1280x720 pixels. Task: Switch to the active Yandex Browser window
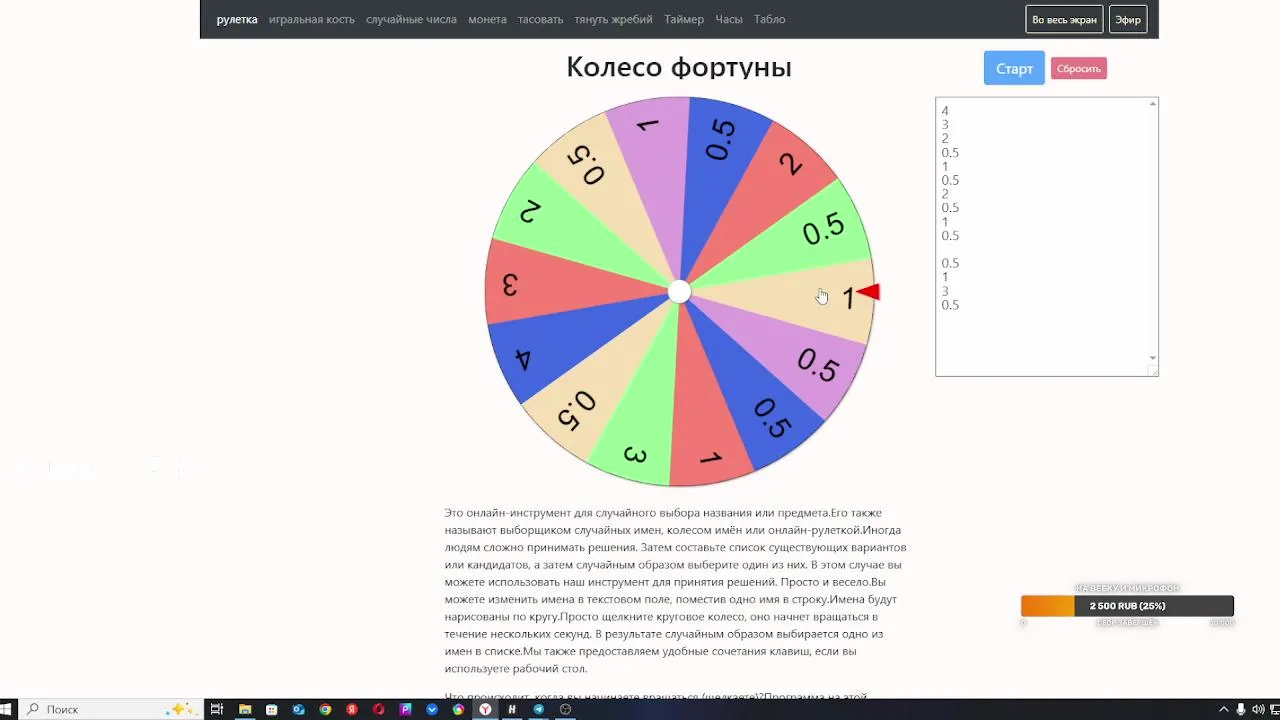pyautogui.click(x=485, y=709)
